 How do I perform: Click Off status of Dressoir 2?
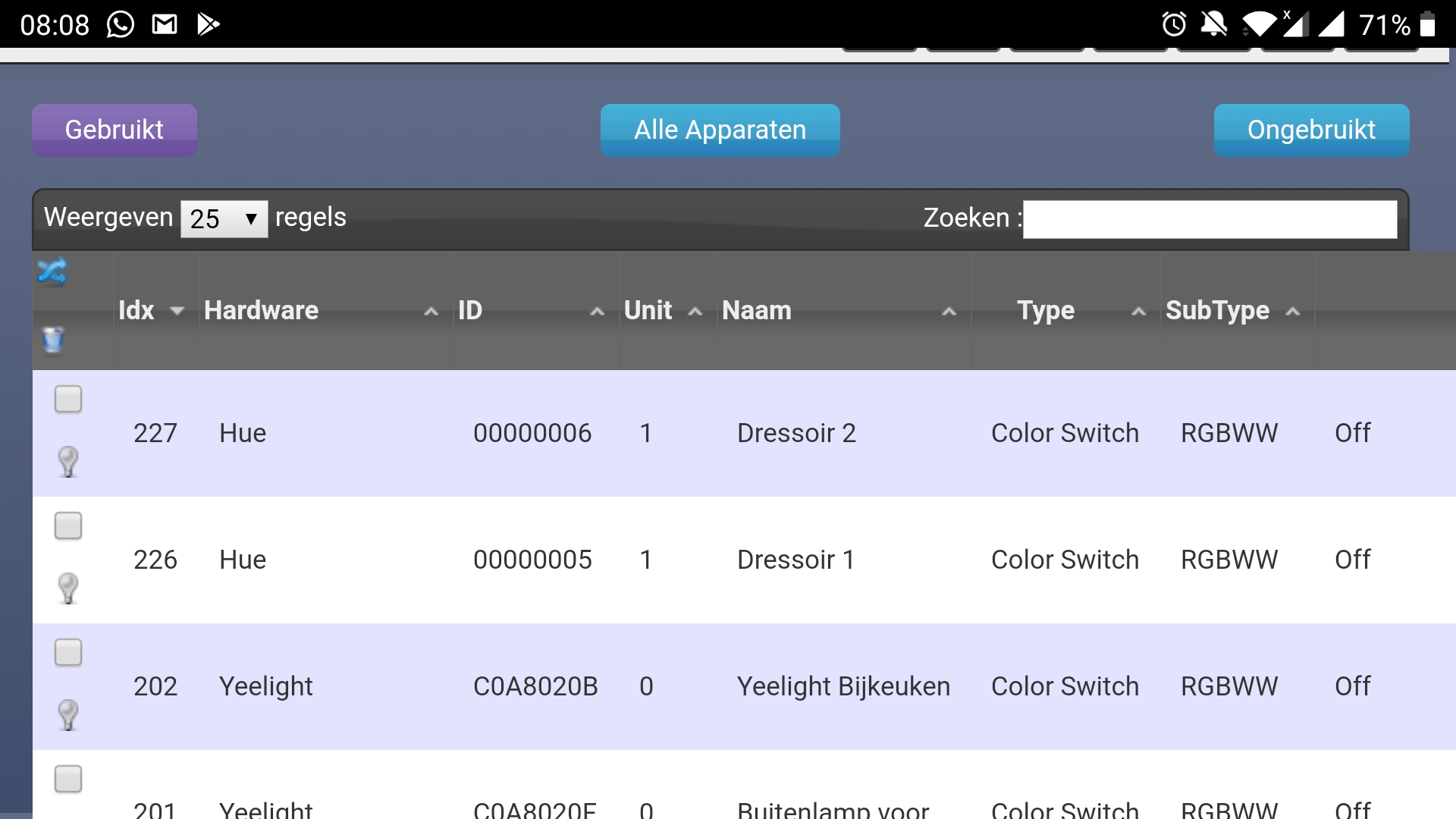click(x=1353, y=433)
